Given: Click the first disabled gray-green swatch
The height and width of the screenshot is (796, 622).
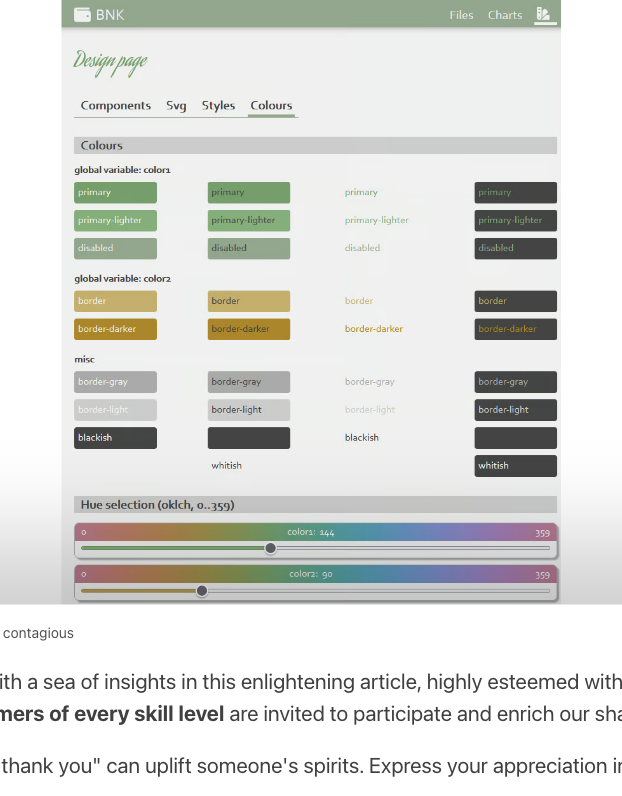Looking at the screenshot, I should pos(115,248).
